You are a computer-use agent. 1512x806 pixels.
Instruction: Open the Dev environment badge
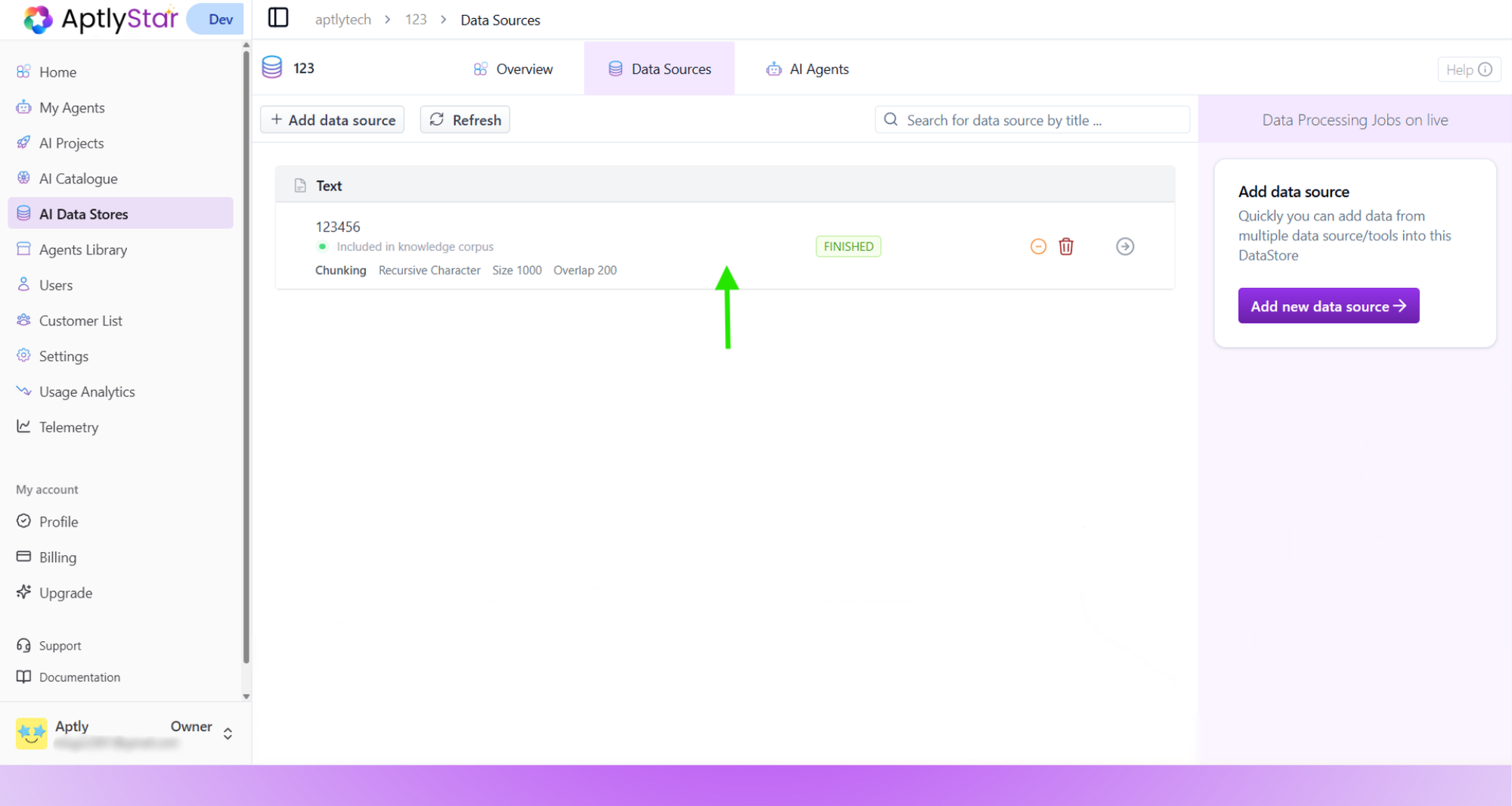(215, 19)
